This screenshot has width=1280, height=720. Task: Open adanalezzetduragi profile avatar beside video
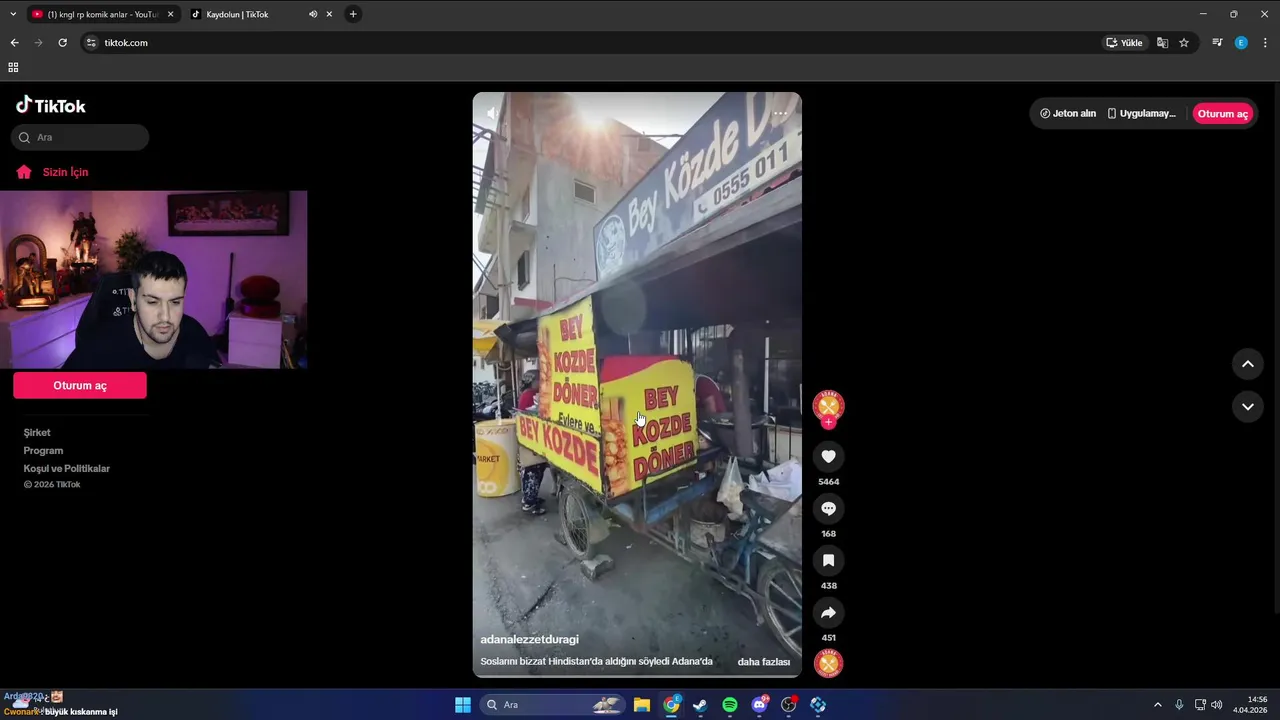(828, 405)
